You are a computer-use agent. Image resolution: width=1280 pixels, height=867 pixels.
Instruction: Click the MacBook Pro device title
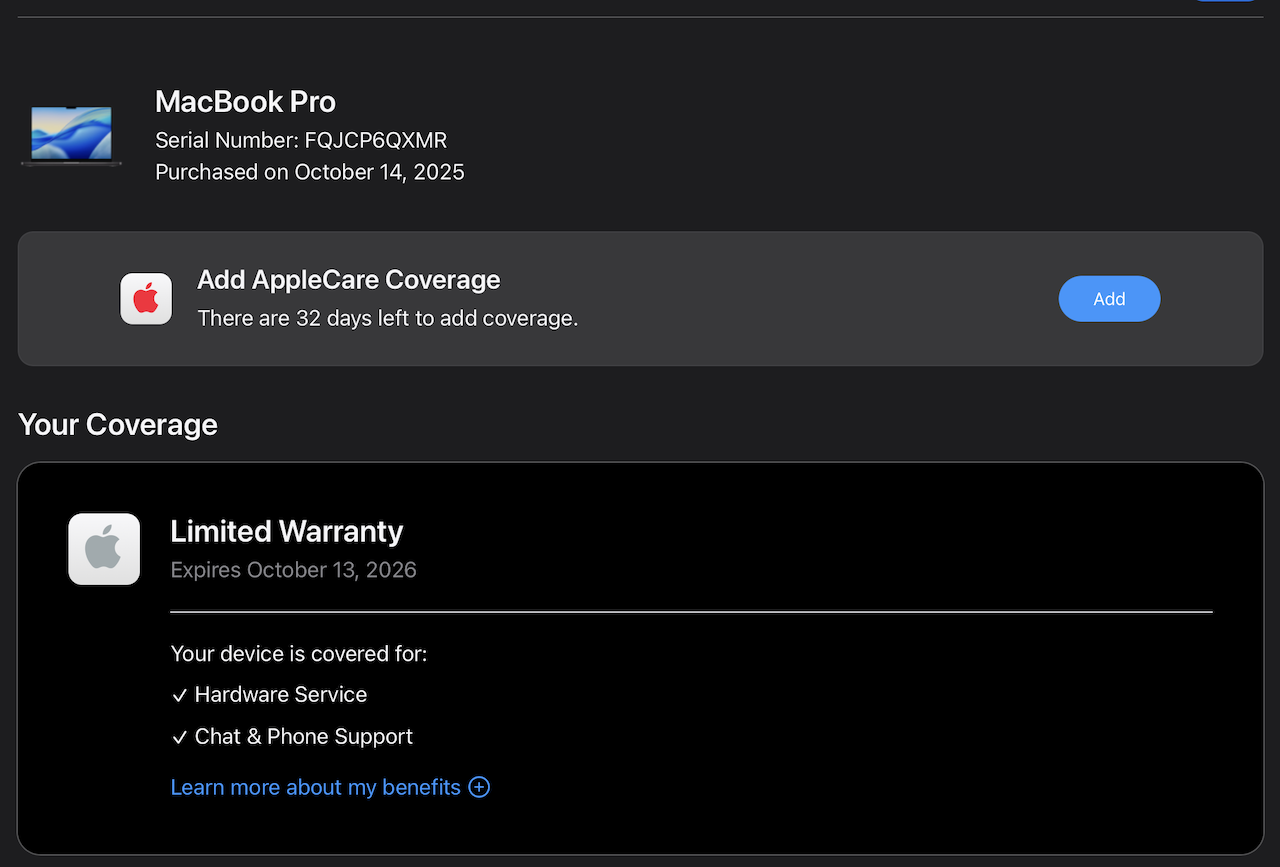pos(245,102)
